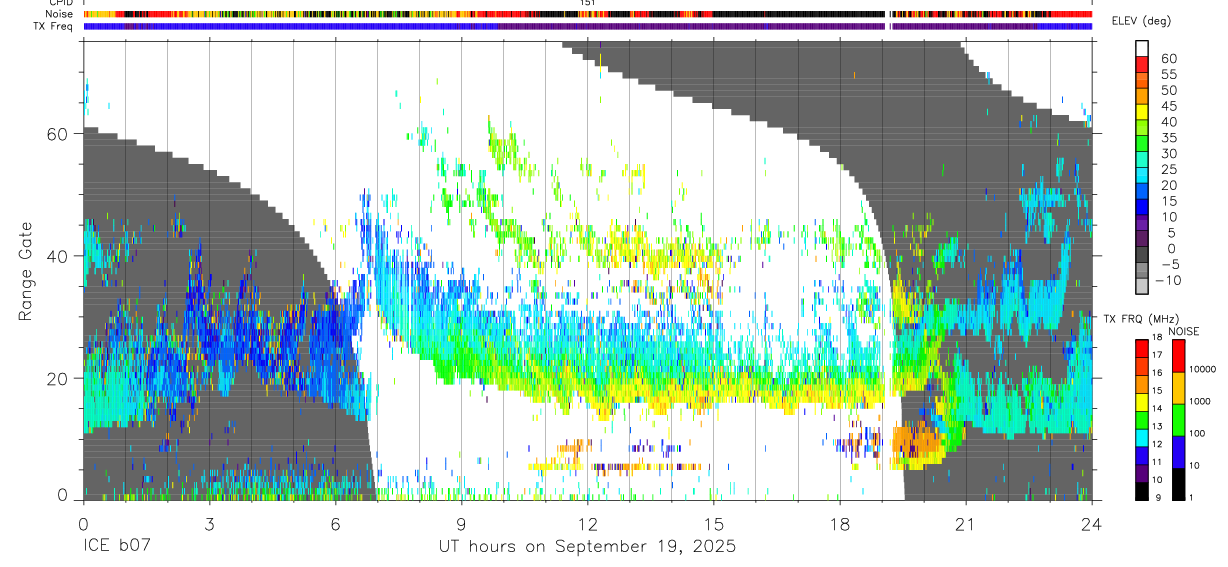Click the x-axis tick label '9'
1228x567 pixels.
click(461, 523)
